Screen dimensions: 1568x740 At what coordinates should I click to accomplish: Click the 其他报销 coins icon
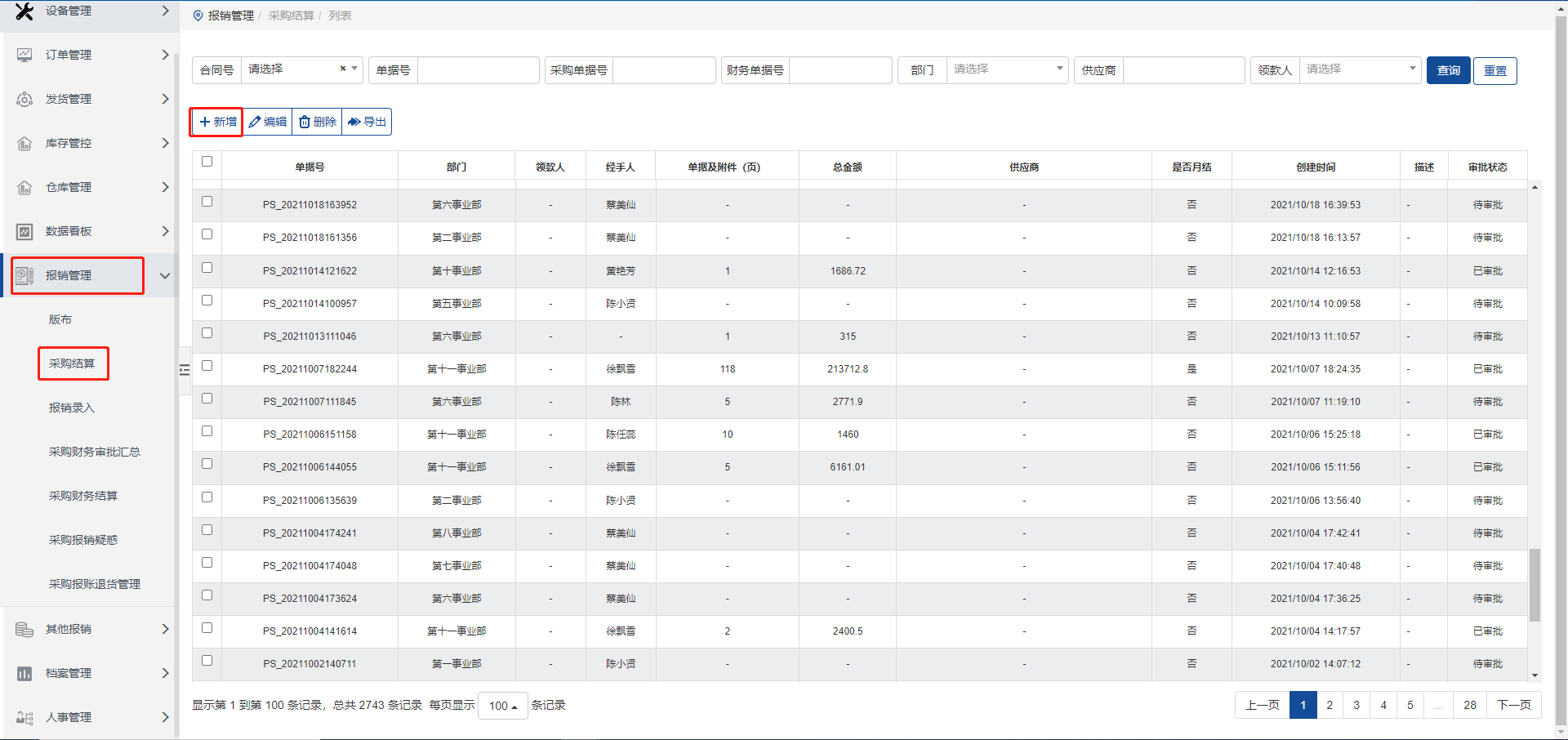point(24,629)
